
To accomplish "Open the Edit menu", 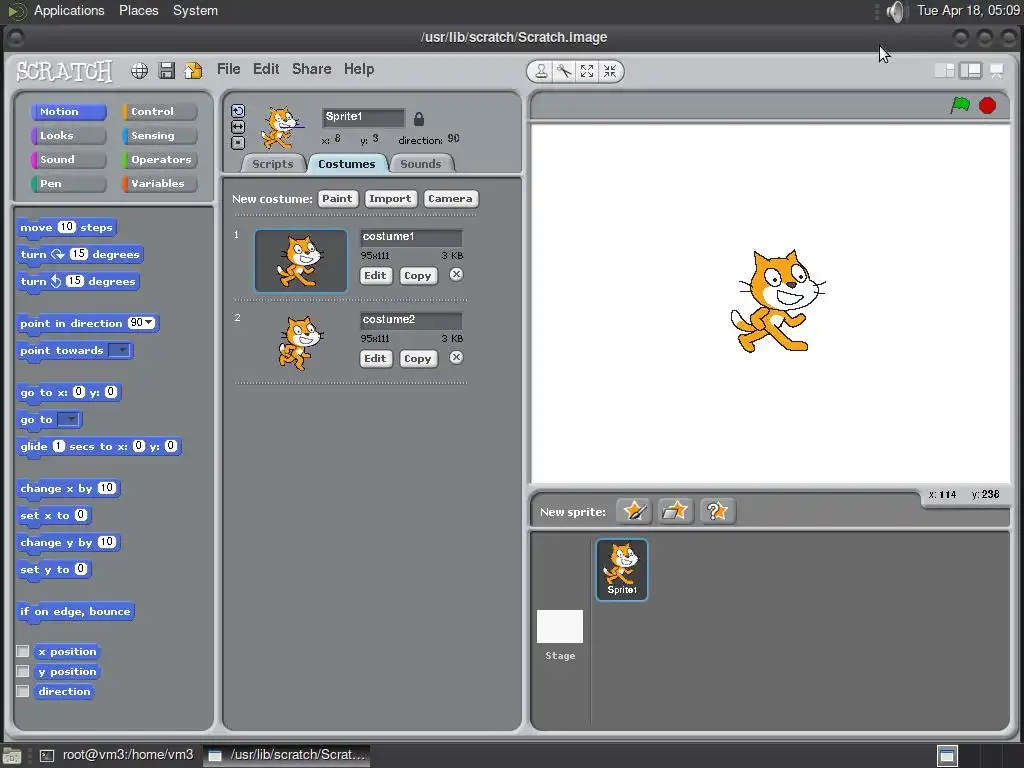I will pyautogui.click(x=266, y=69).
